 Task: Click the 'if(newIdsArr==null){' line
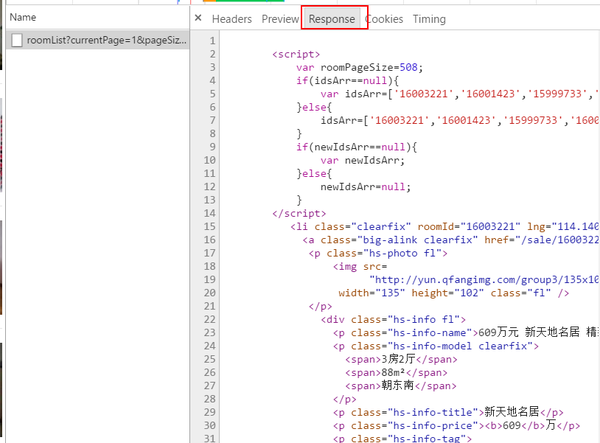point(357,147)
